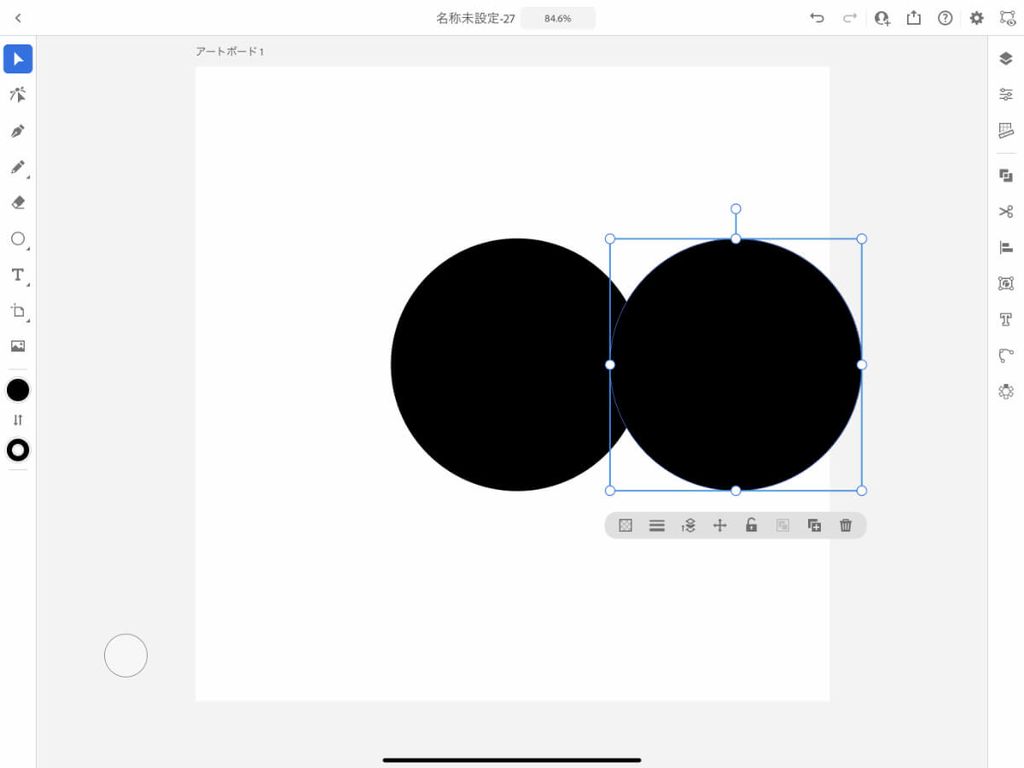Lock the selected circle
The image size is (1024, 768).
click(751, 525)
